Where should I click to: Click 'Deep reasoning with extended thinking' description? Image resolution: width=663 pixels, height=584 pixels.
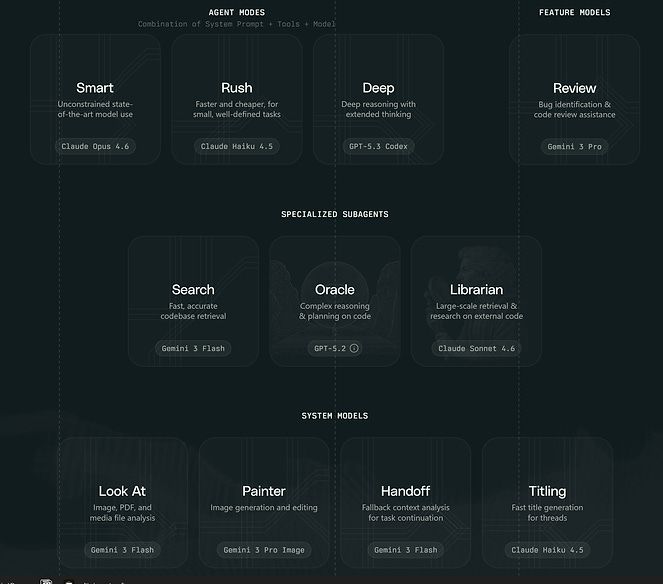point(378,109)
